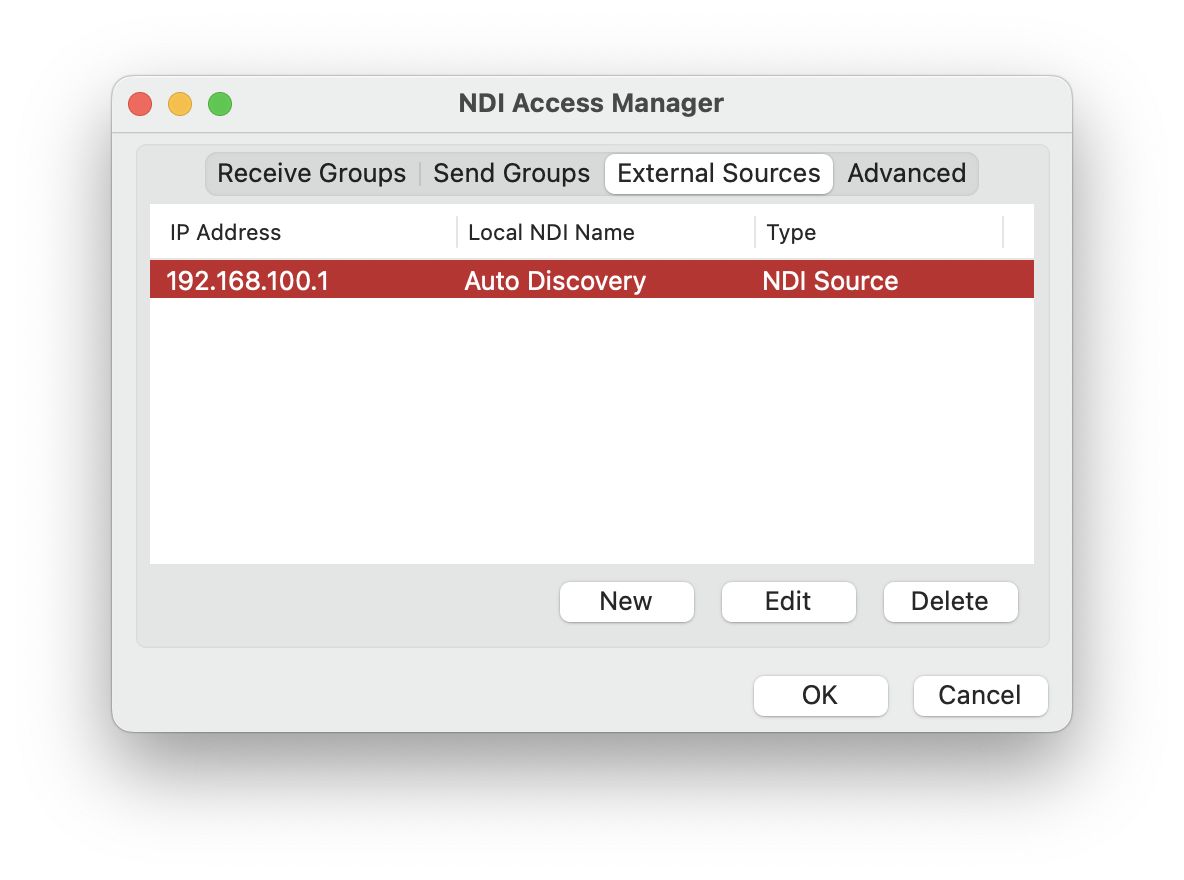Switch to the Receive Groups tab
This screenshot has height=880, width=1184.
pos(311,173)
